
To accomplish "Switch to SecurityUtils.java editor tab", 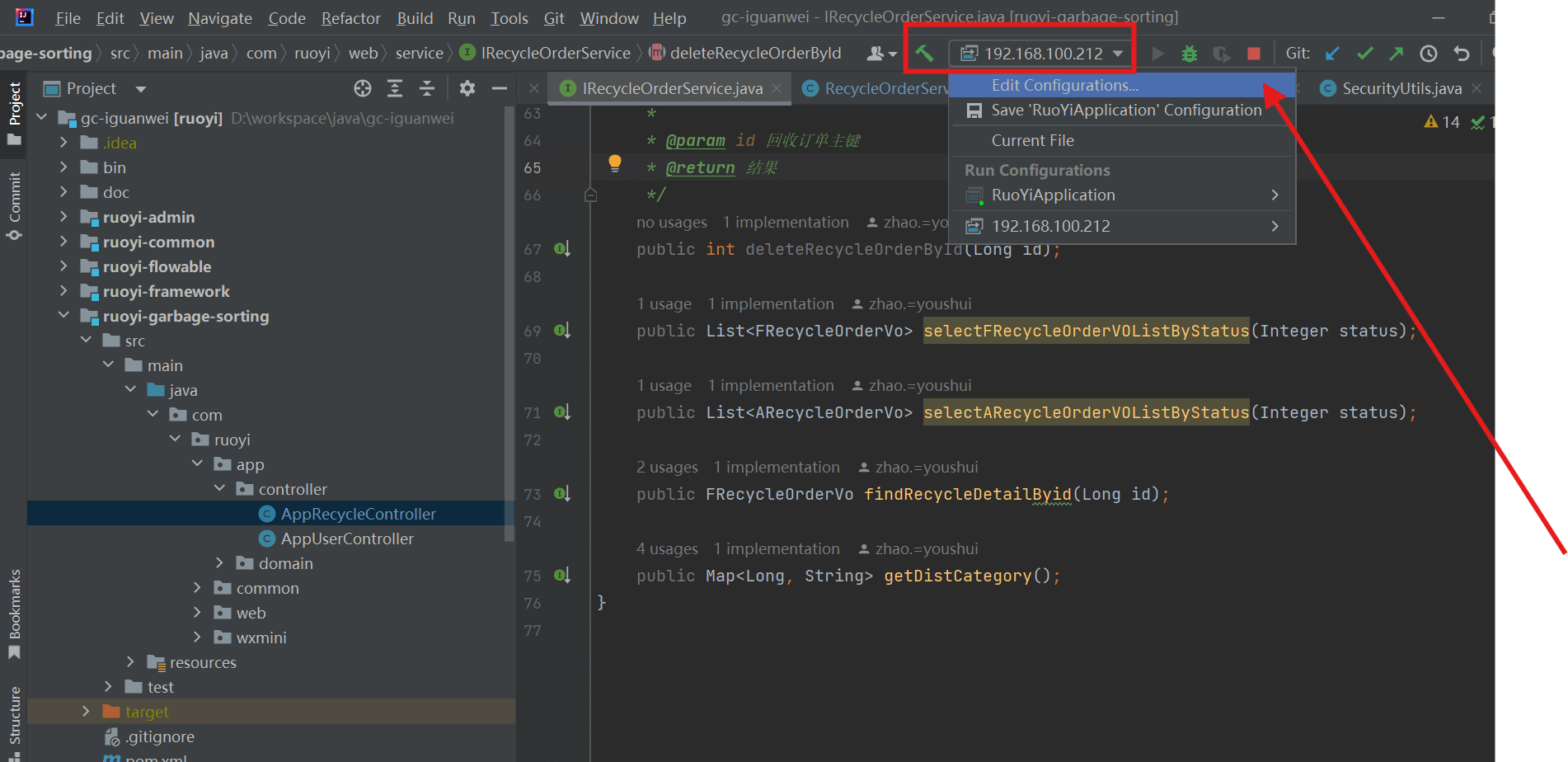I will [x=1401, y=88].
